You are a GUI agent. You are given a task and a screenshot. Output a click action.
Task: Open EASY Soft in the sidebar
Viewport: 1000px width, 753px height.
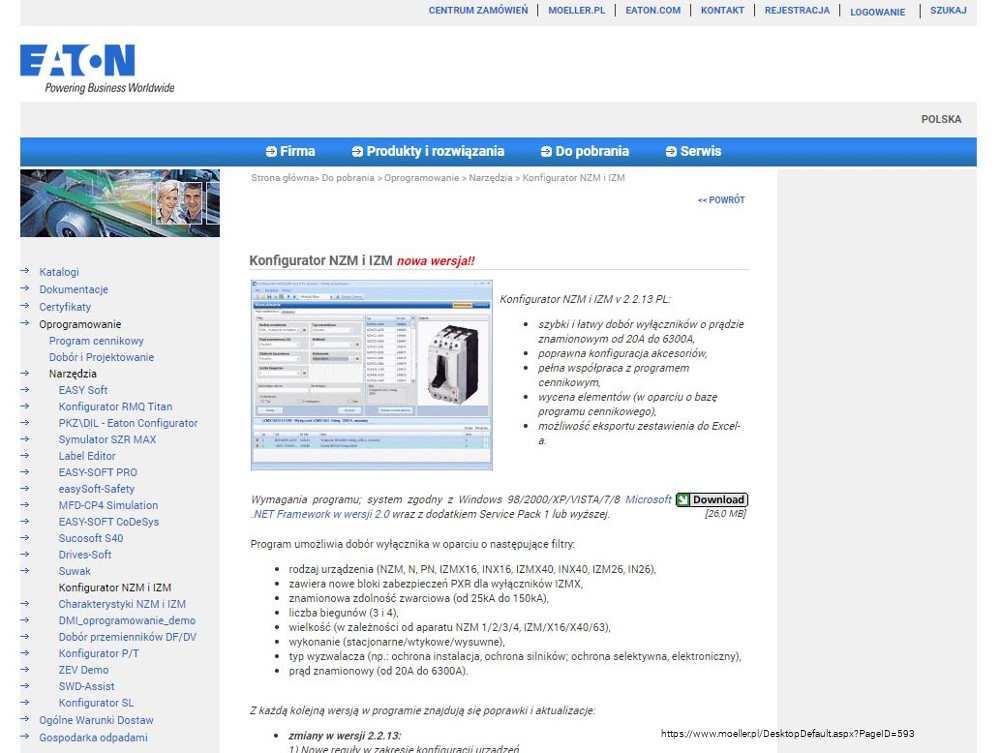point(83,390)
